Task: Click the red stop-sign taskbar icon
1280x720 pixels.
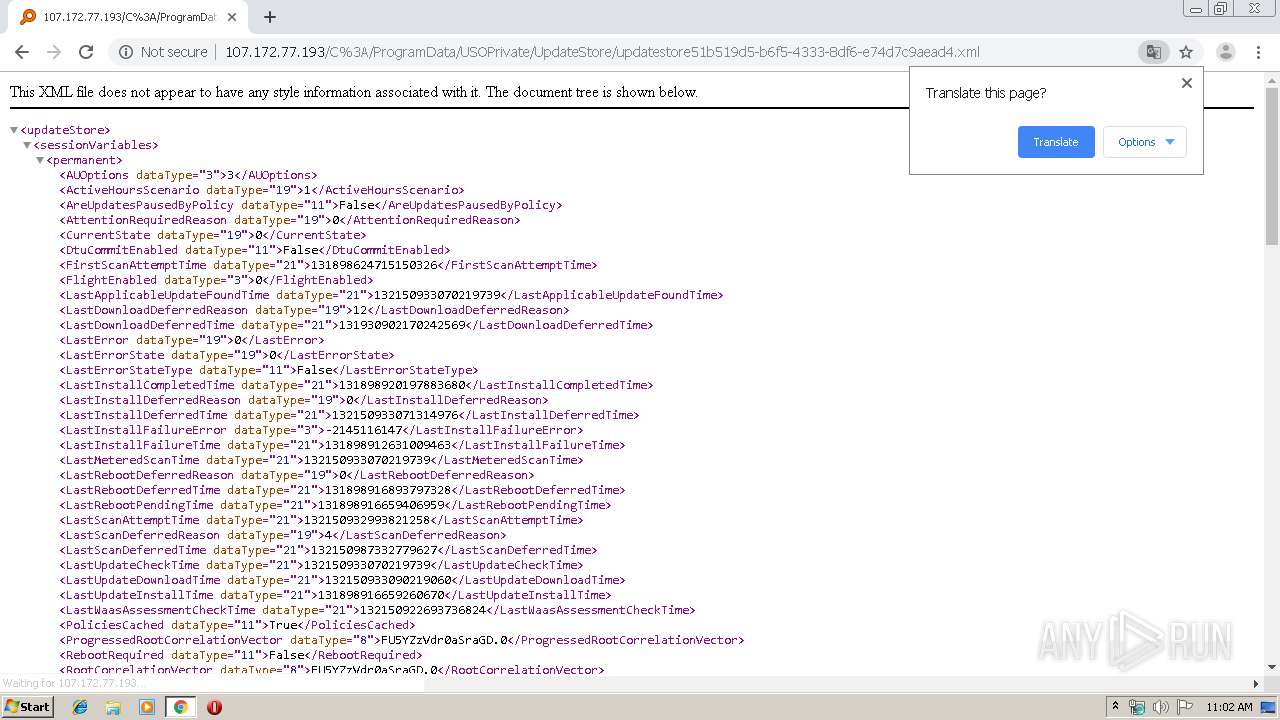Action: [214, 707]
